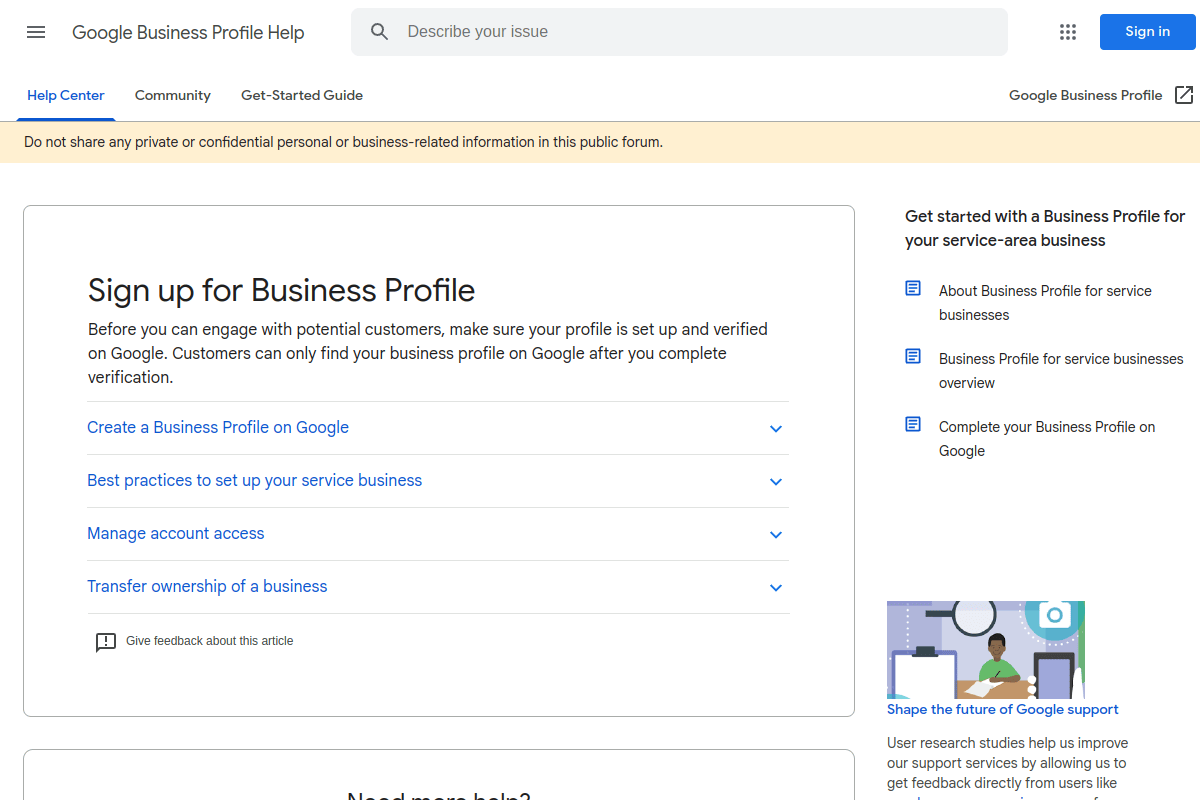Viewport: 1200px width, 800px height.
Task: Switch to the Community tab
Action: [x=172, y=95]
